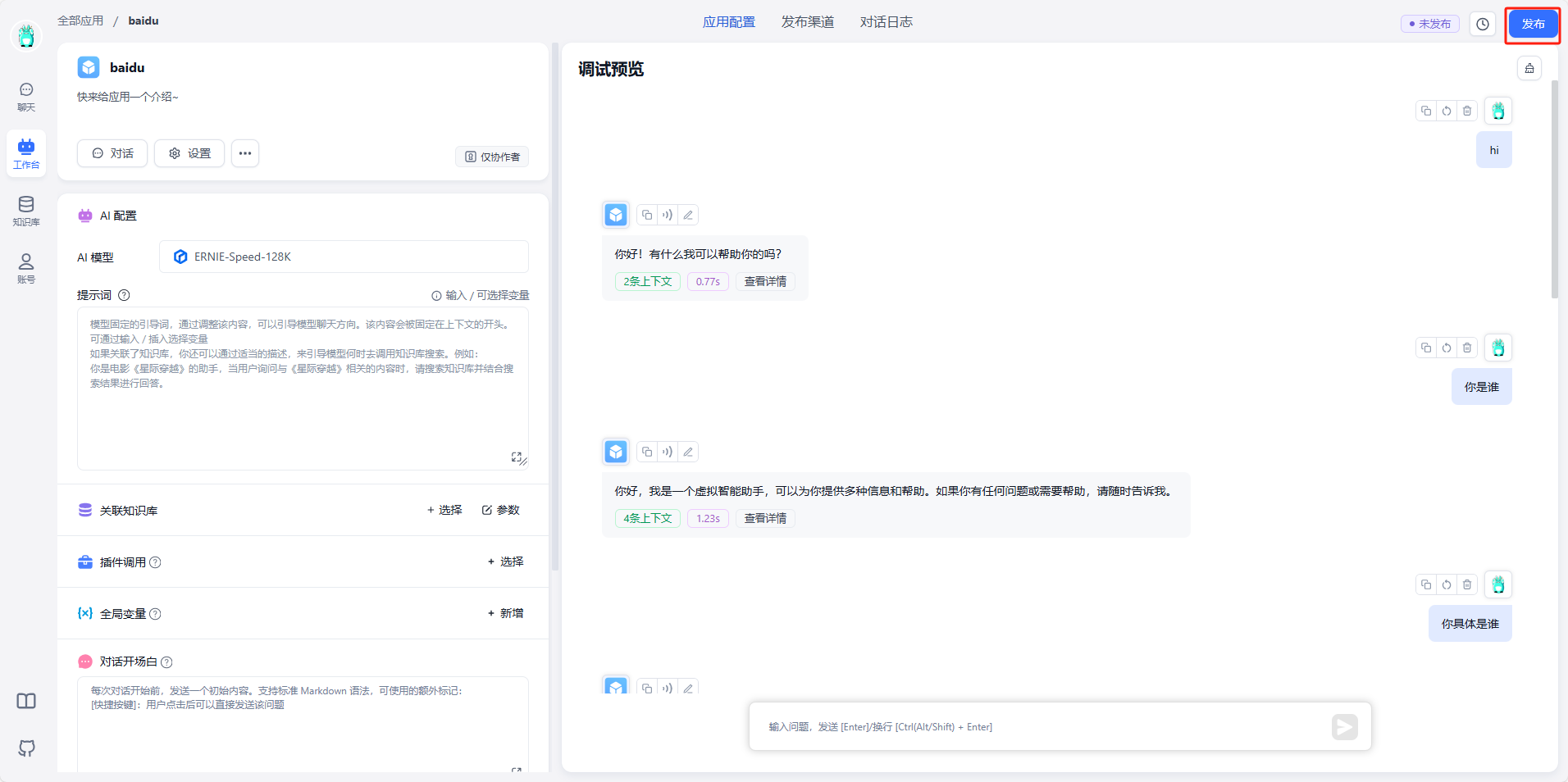The width and height of the screenshot is (1568, 782).
Task: Open the 知识库 knowledge base section
Action: click(26, 211)
